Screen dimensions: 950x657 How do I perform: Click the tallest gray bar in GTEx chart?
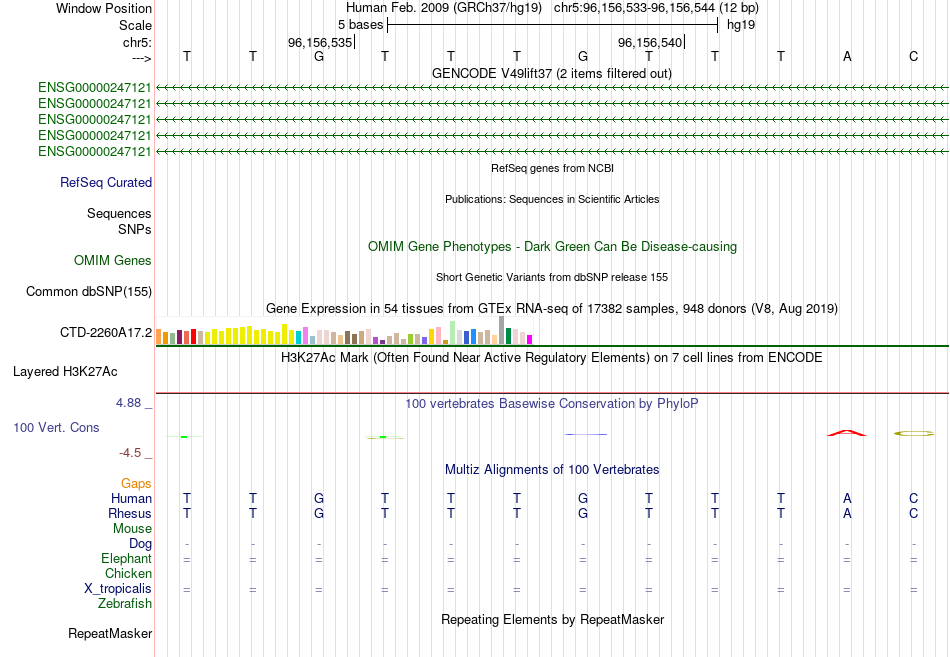pos(501,330)
